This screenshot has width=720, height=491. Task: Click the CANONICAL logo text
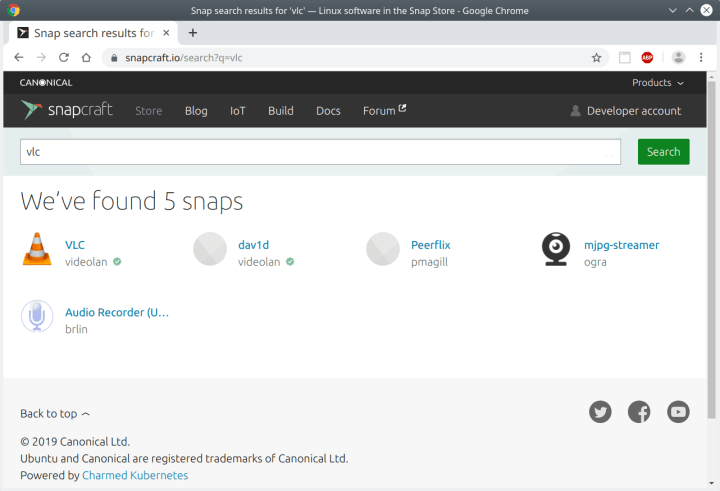(46, 83)
